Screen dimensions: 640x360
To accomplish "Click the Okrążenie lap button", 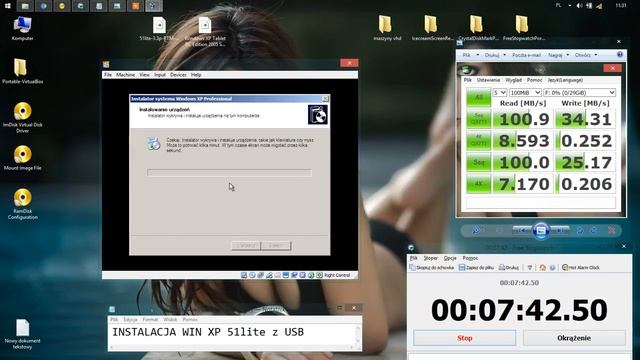I will pyautogui.click(x=574, y=338).
